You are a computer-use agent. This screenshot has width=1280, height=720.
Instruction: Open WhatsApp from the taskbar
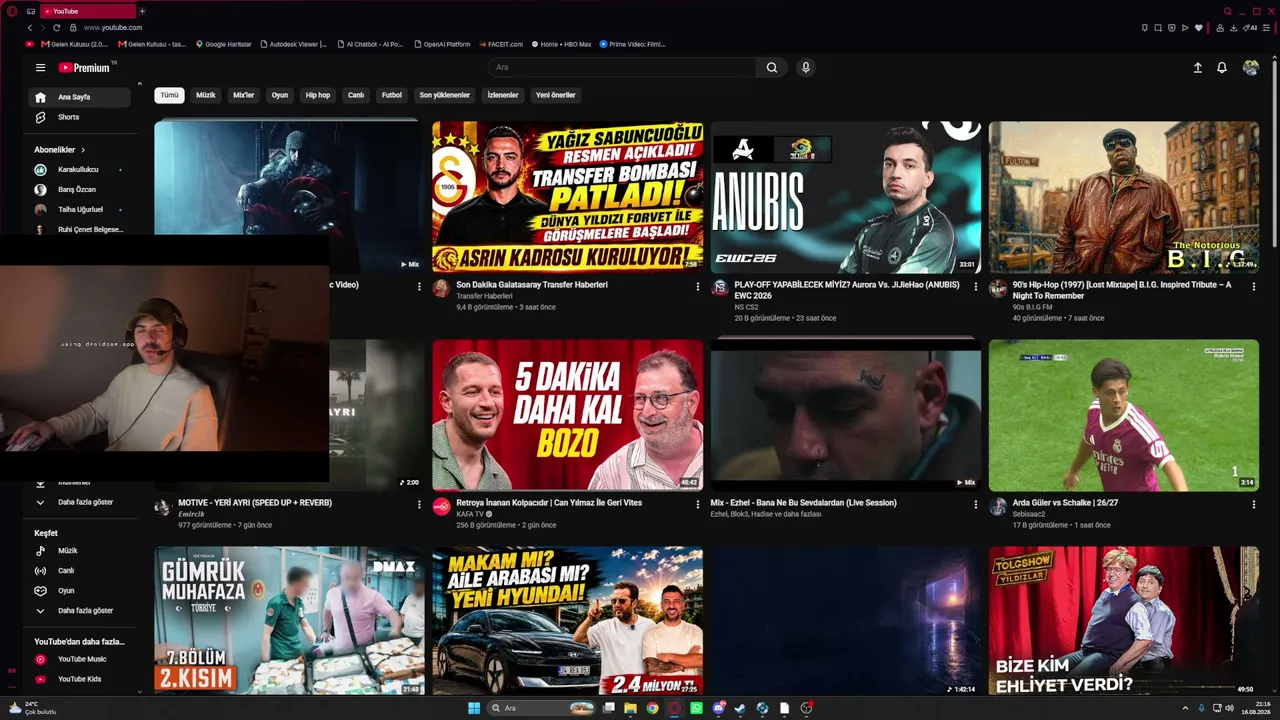click(x=697, y=708)
